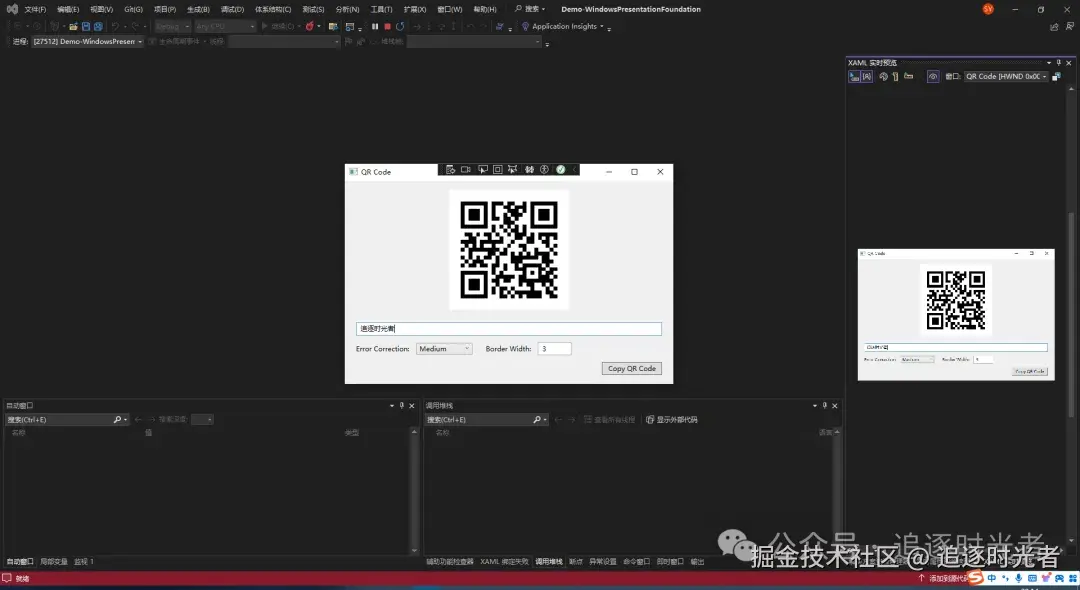The image size is (1080, 590).
Task: Click the Stop Debugging red square icon
Action: [388, 27]
